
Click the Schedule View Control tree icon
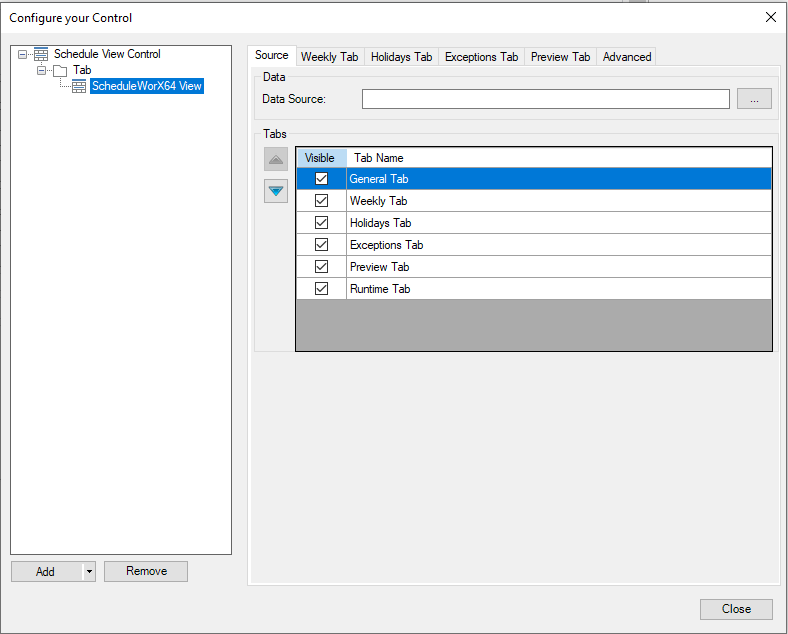(41, 54)
